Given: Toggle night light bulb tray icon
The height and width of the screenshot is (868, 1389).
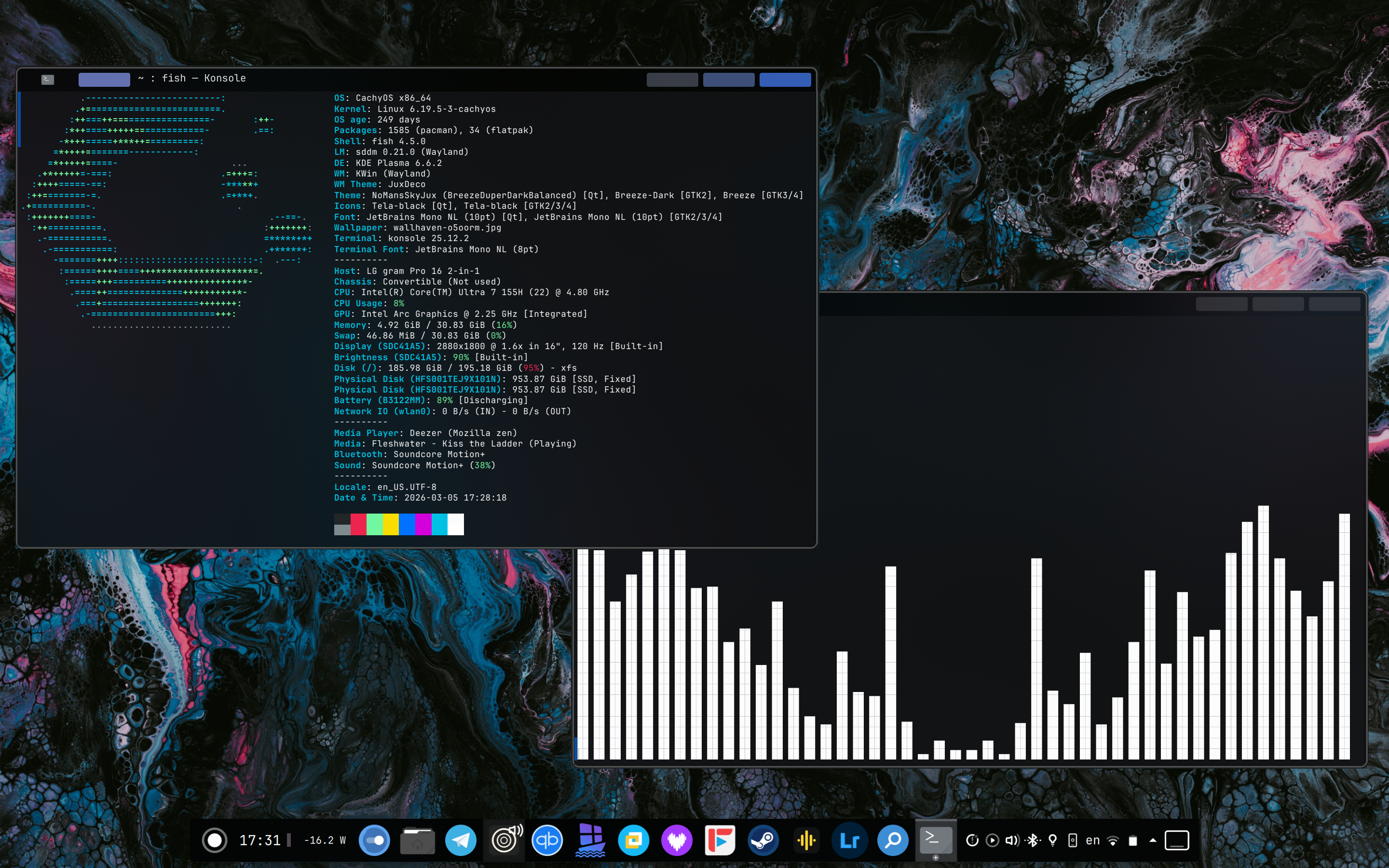Looking at the screenshot, I should 1053,841.
